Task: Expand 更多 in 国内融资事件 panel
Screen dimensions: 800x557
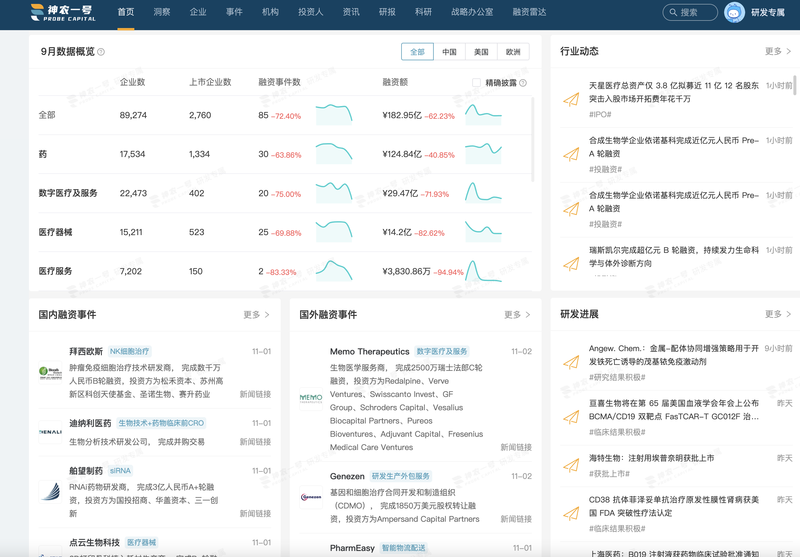Action: 256,315
